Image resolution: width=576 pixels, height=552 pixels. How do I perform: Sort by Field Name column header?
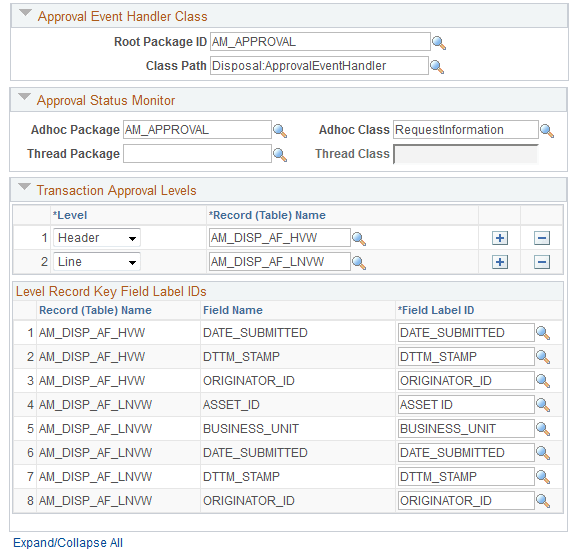click(x=233, y=310)
